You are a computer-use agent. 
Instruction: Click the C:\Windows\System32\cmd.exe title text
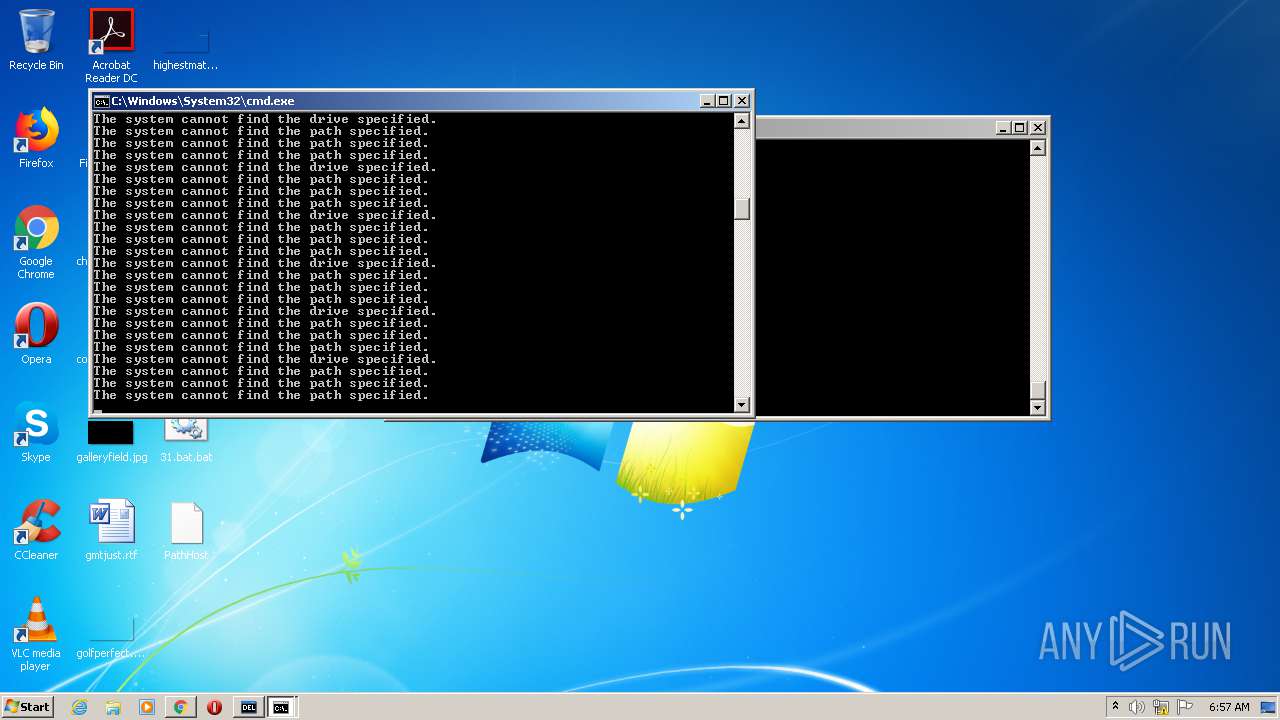(x=203, y=101)
